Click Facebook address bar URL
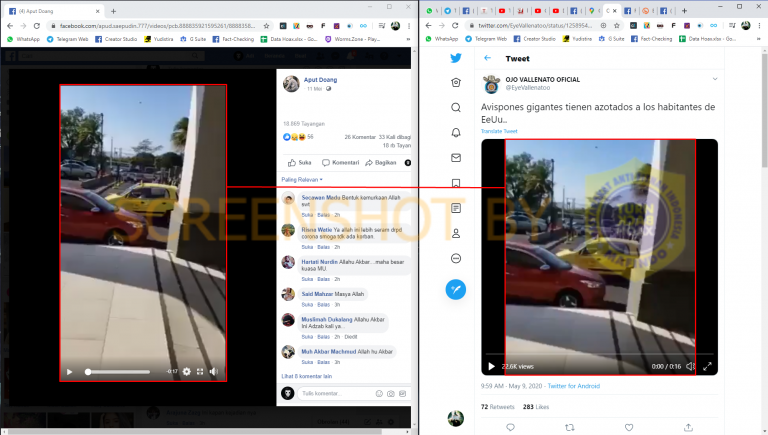 pos(157,25)
